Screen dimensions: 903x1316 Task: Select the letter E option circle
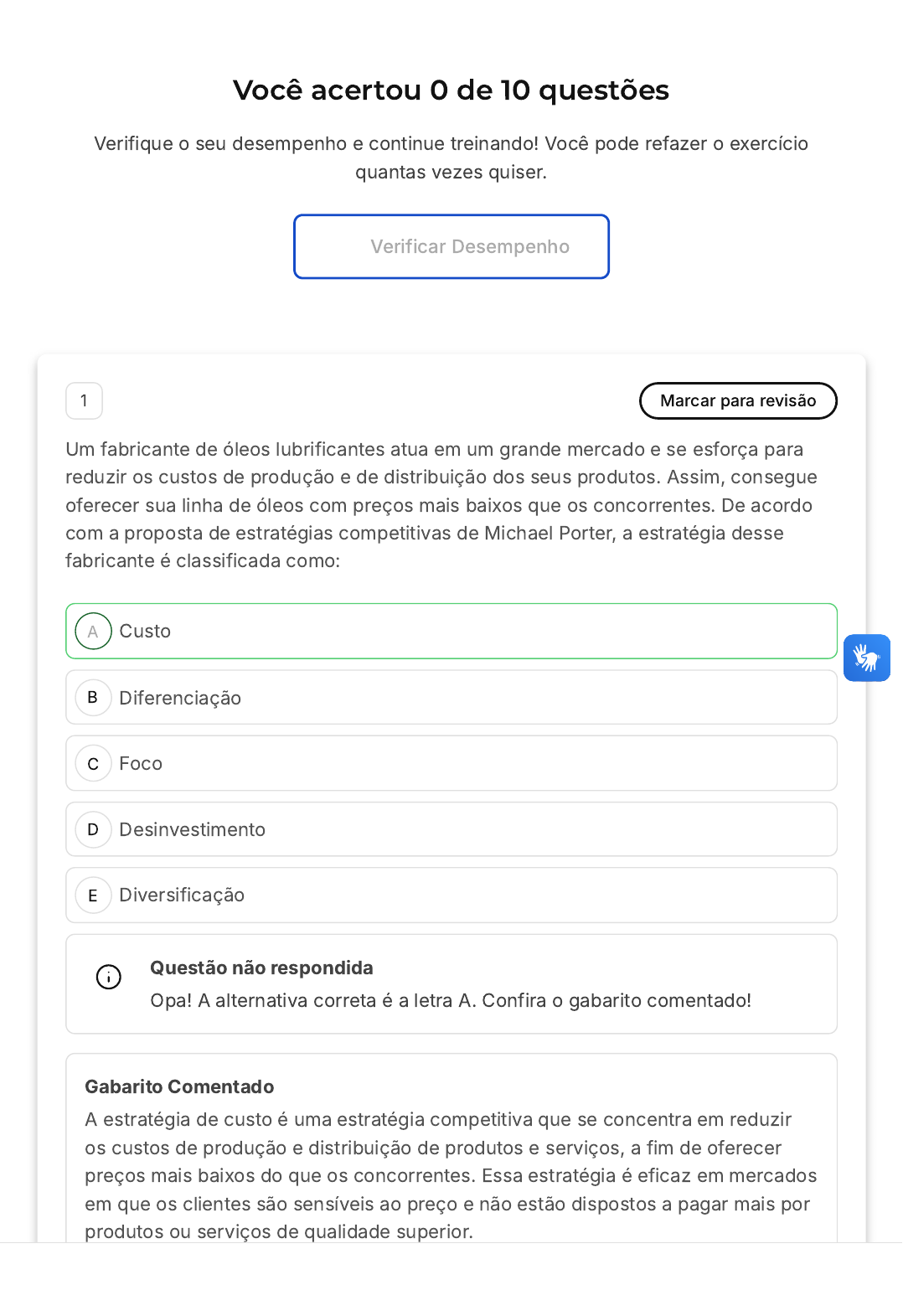[93, 895]
